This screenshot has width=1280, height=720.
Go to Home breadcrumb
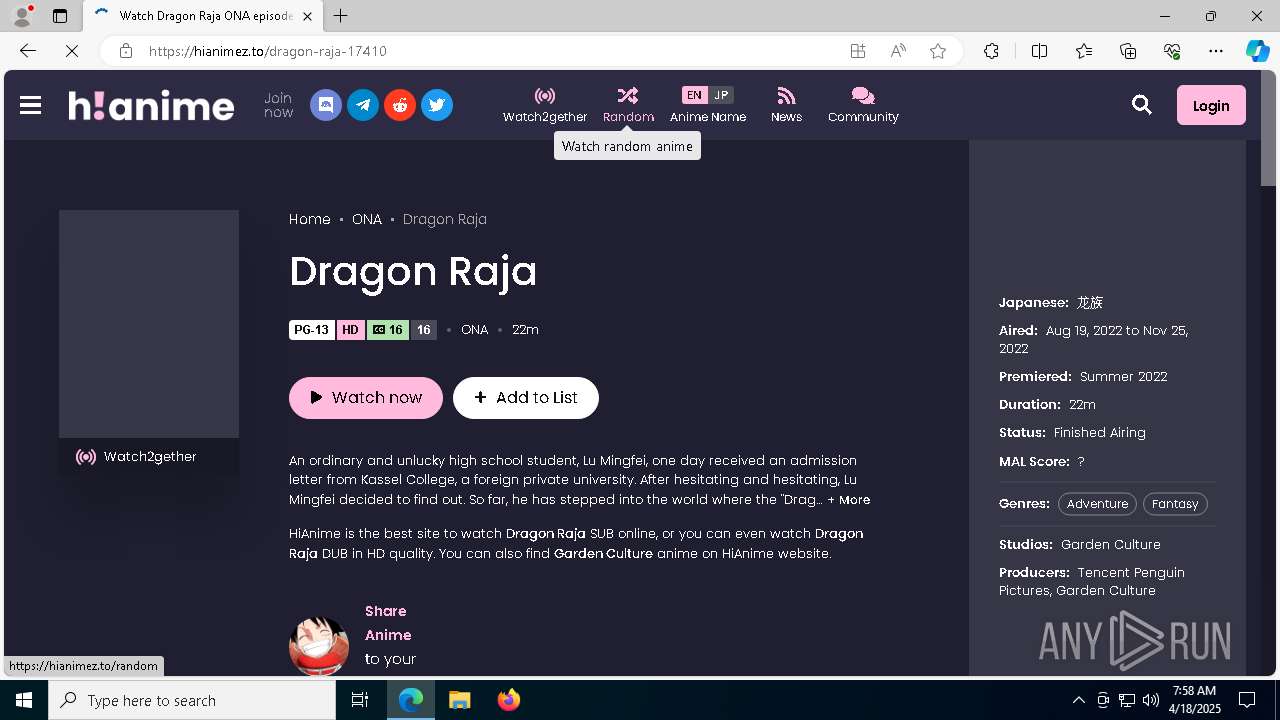click(x=310, y=219)
